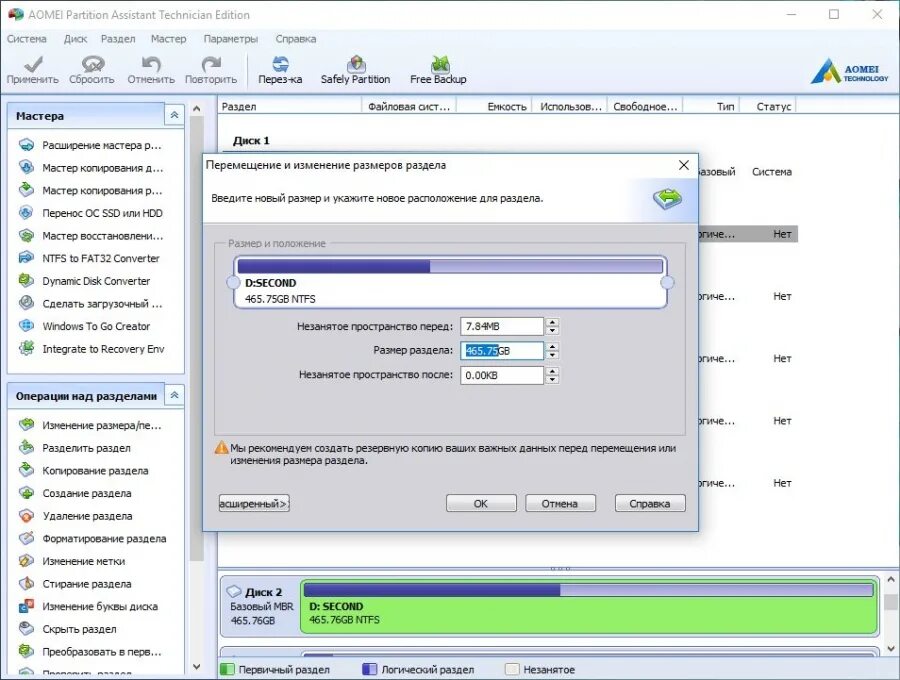900x680 pixels.
Task: Choose Преобразовать в первичный operation
Action: click(x=90, y=652)
